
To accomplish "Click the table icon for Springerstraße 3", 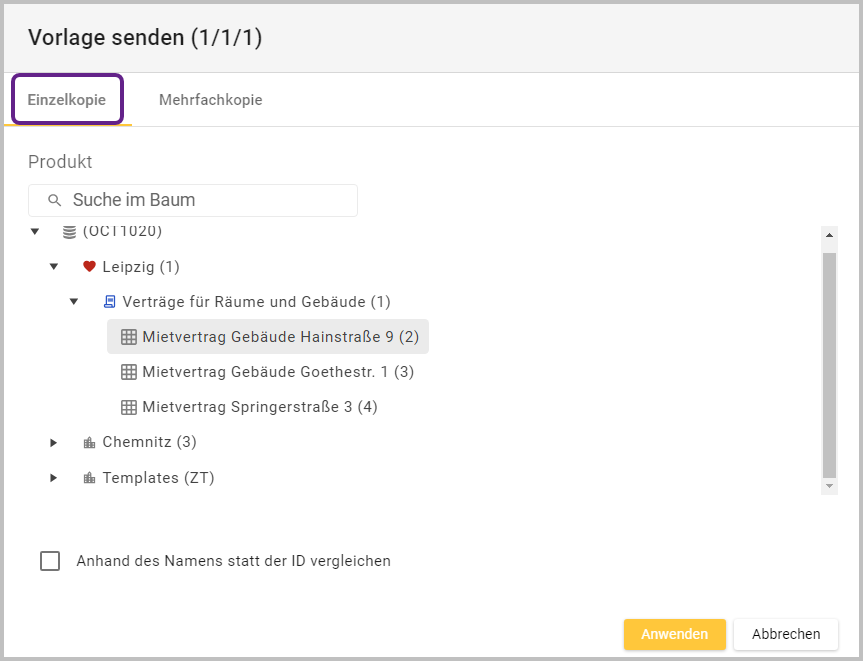I will click(x=128, y=407).
